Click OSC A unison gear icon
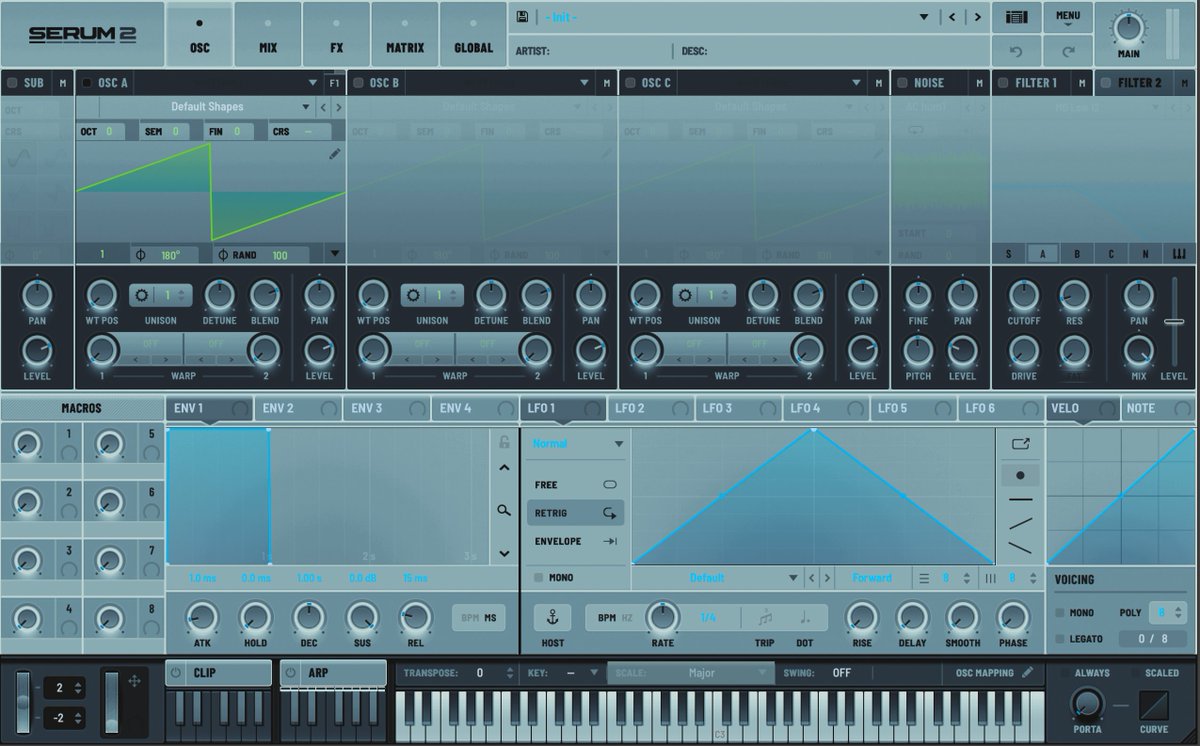 (142, 295)
